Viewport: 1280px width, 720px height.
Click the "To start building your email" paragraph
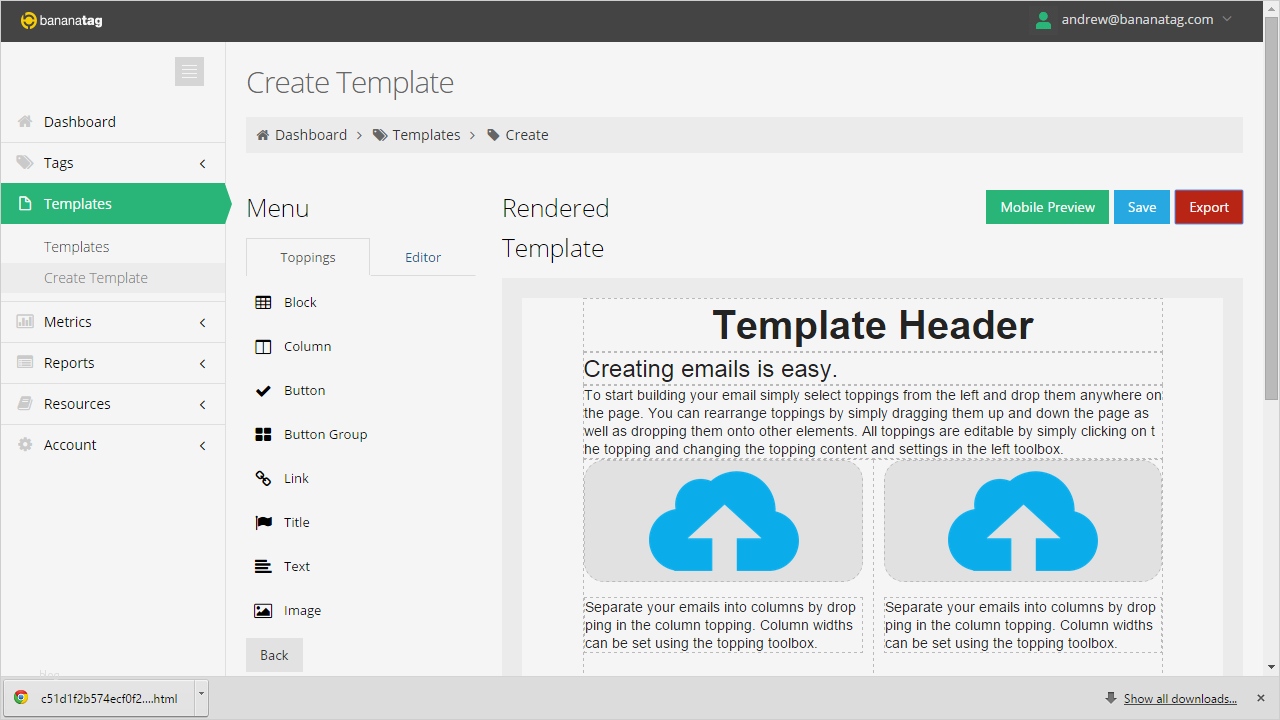(x=873, y=422)
